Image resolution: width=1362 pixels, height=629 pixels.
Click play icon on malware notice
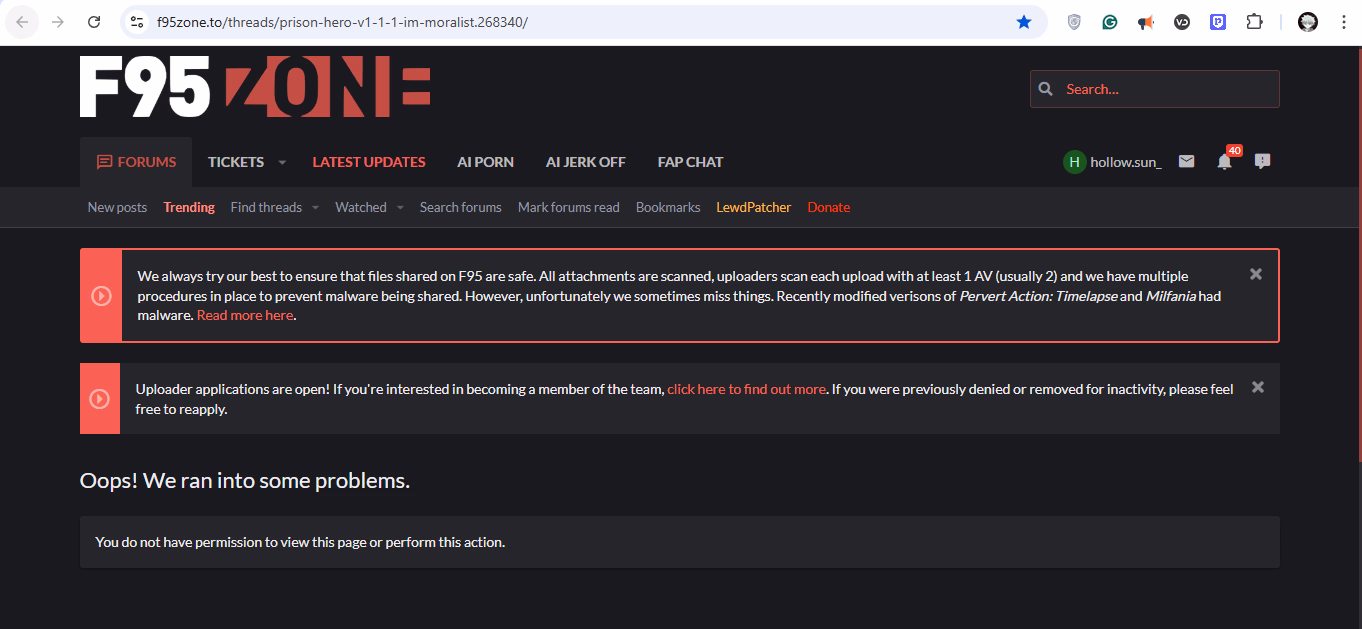[101, 296]
